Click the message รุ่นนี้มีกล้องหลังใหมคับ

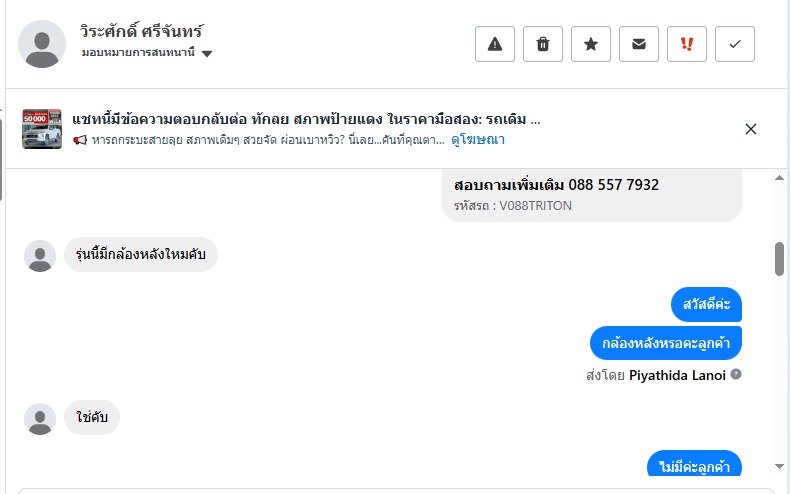pyautogui.click(x=141, y=255)
